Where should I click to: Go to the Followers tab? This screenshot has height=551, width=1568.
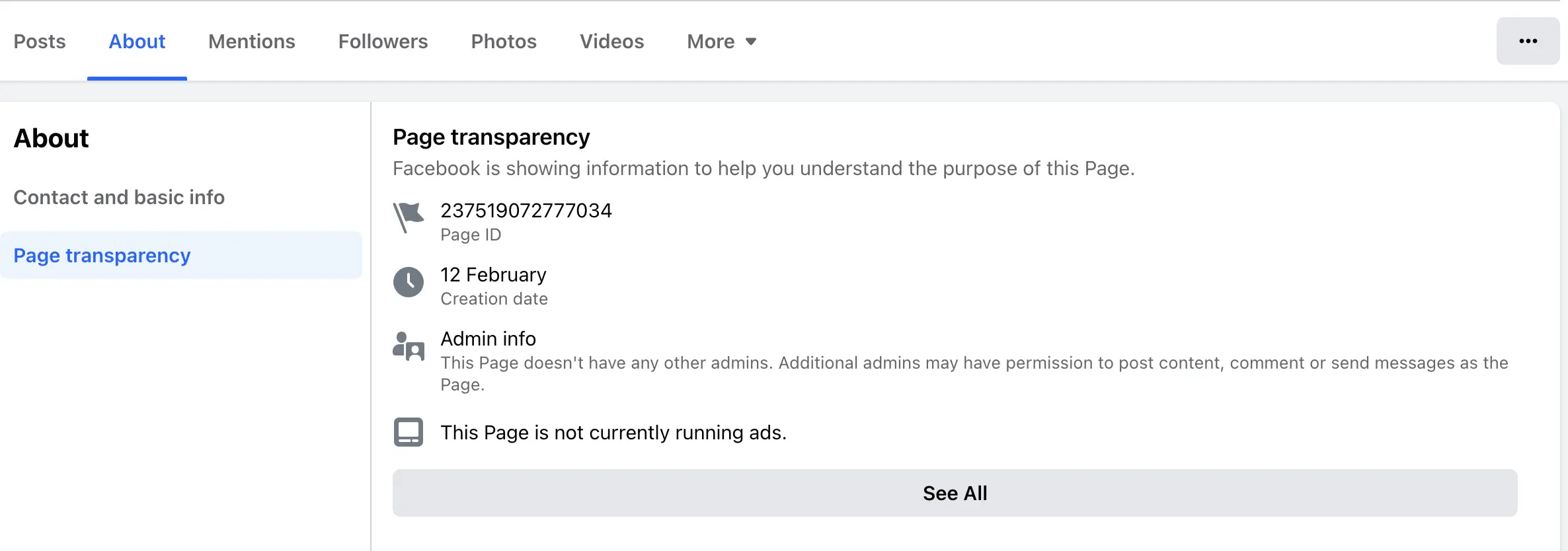(x=383, y=41)
